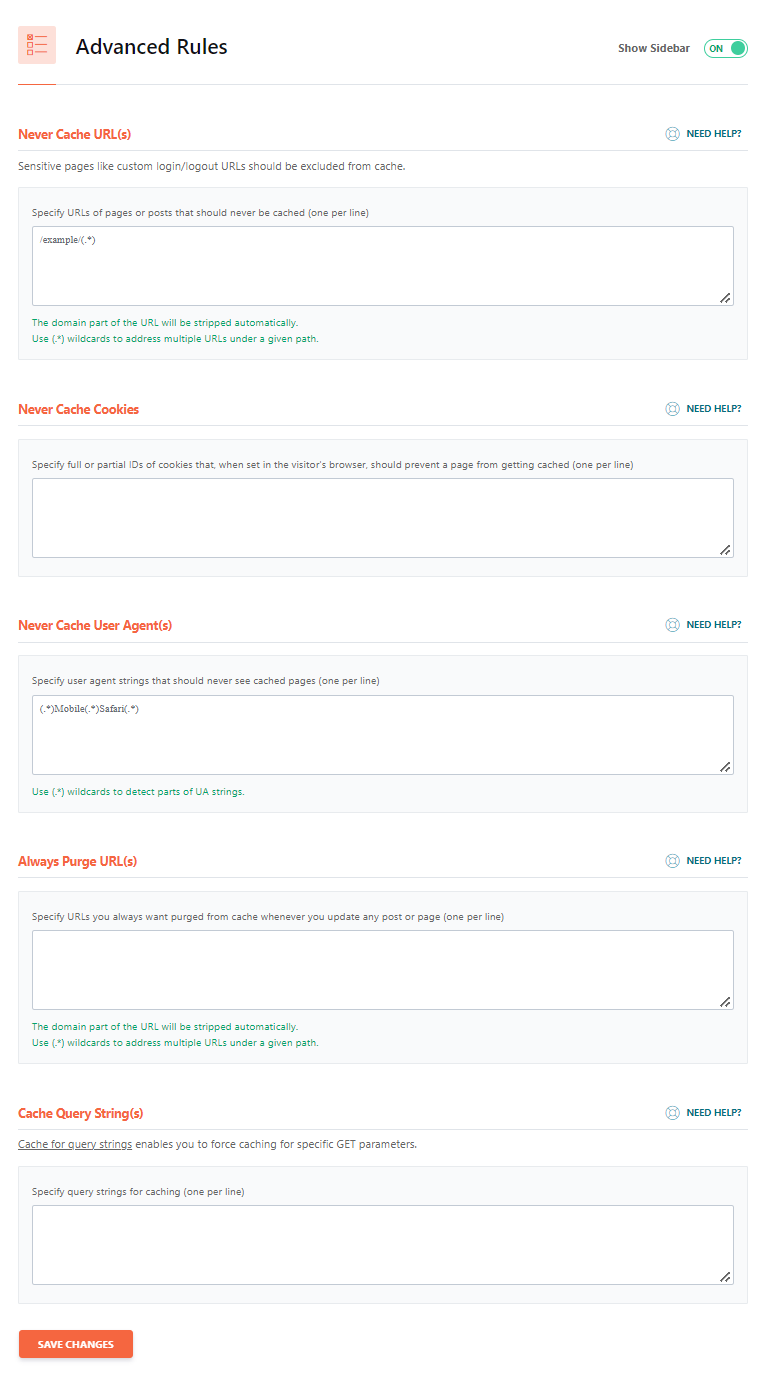
Task: Follow the 'Cache for query strings' link
Action: click(x=75, y=1144)
